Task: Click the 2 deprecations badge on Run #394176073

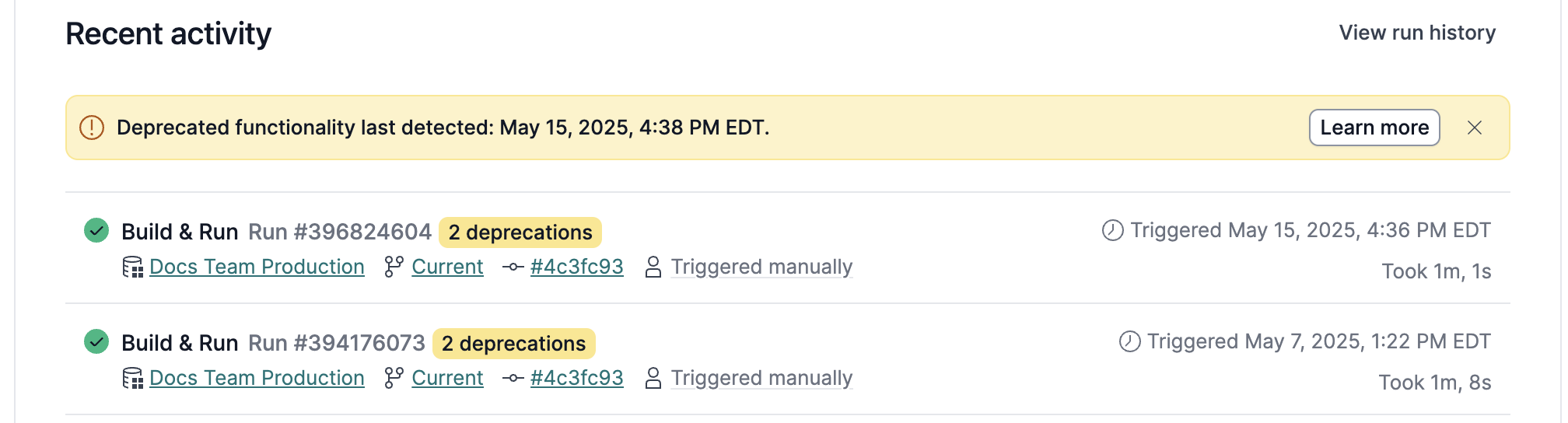Action: (513, 344)
